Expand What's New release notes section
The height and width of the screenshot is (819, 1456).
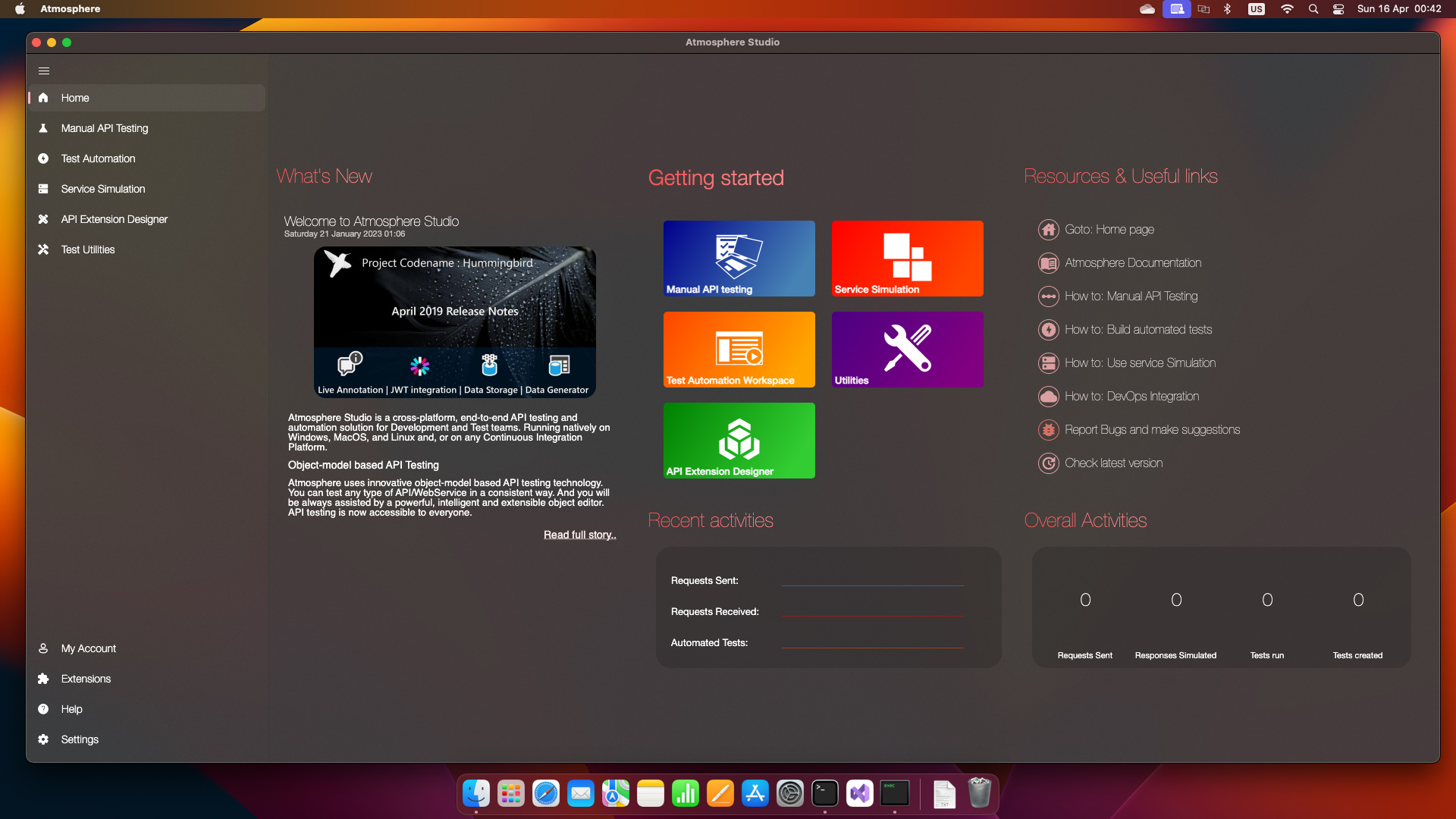tap(579, 534)
